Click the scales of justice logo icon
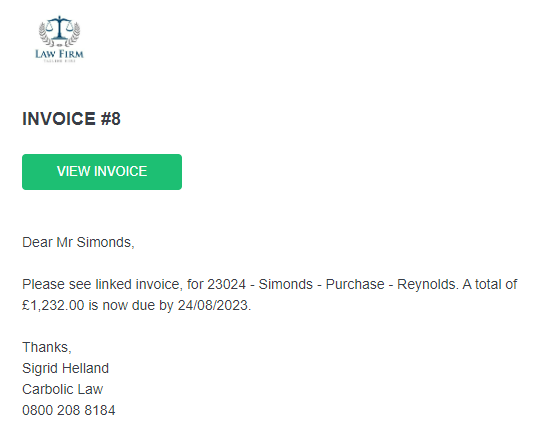Viewport: 542px width, 447px height. tap(59, 27)
